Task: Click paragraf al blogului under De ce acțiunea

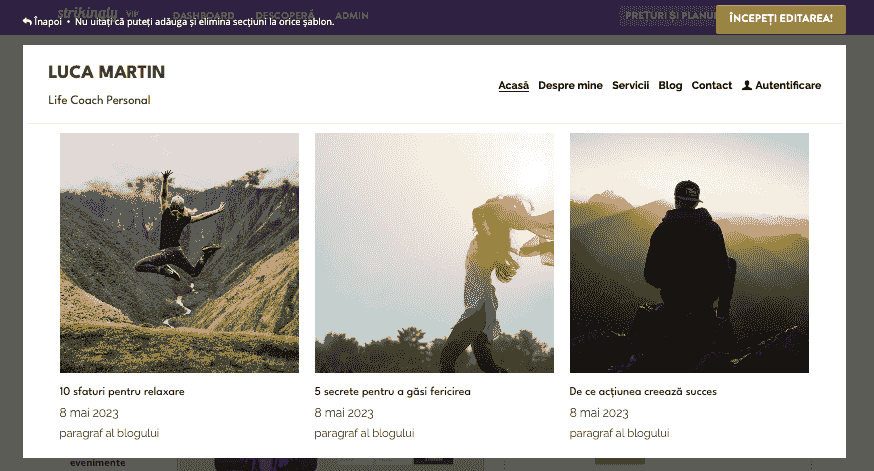Action: click(x=619, y=434)
